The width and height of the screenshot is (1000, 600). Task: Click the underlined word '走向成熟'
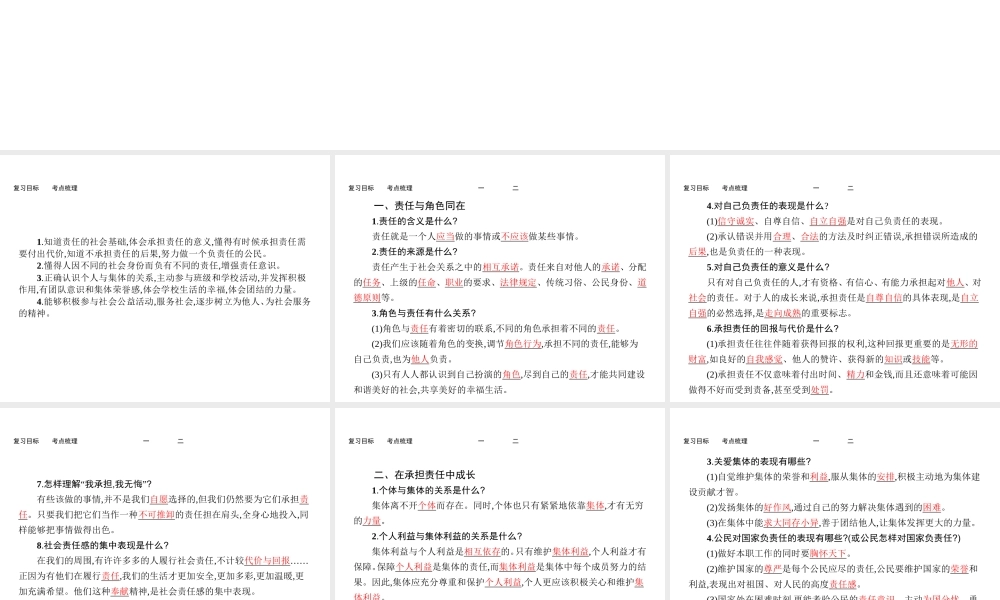pos(783,313)
